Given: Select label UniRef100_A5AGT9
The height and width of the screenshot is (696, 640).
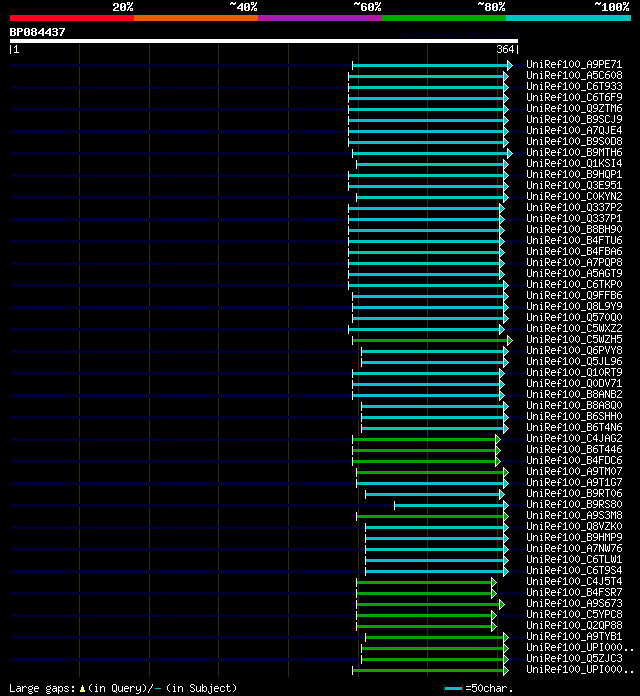Looking at the screenshot, I should (574, 273).
